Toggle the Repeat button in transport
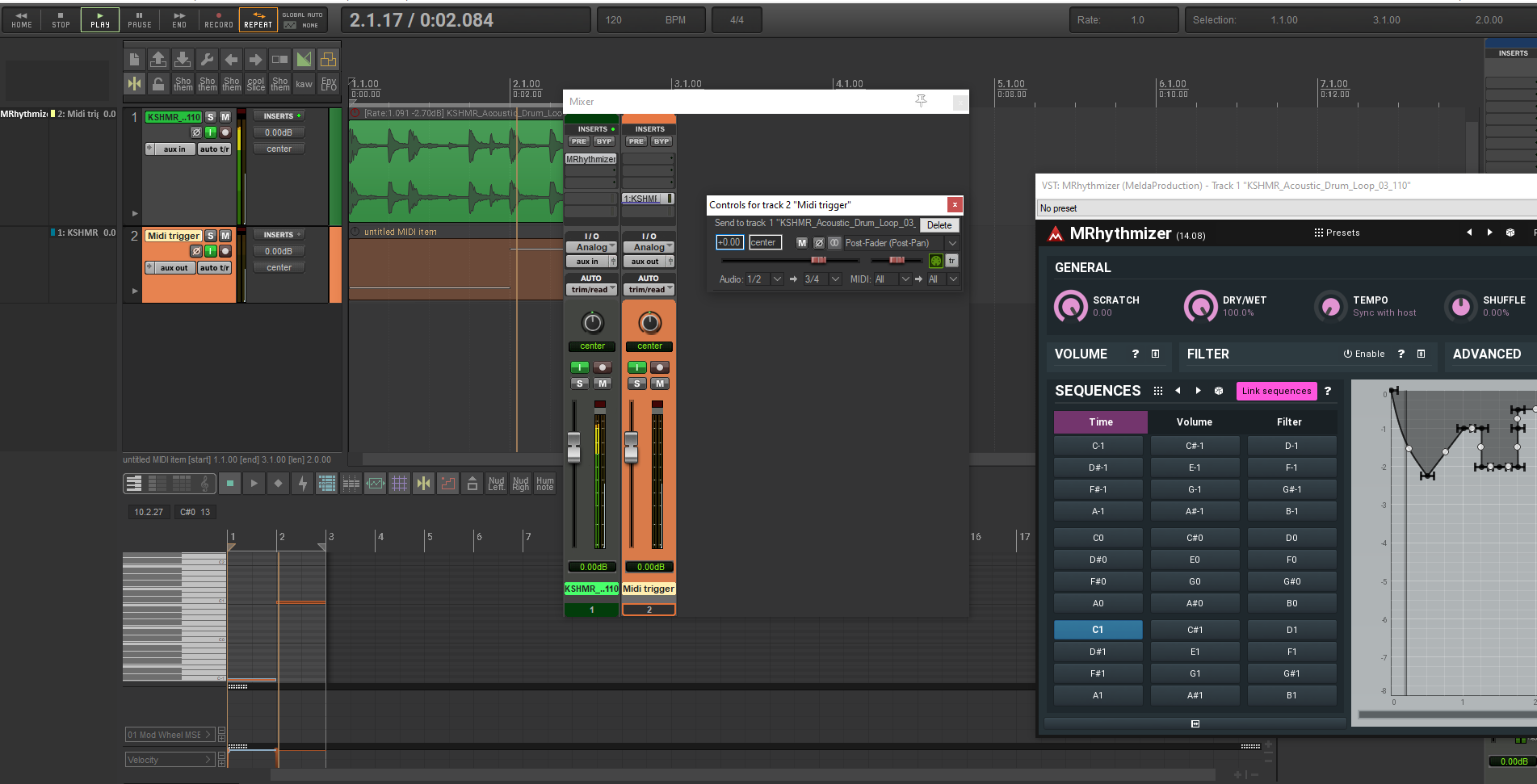The width and height of the screenshot is (1537, 784). tap(258, 19)
